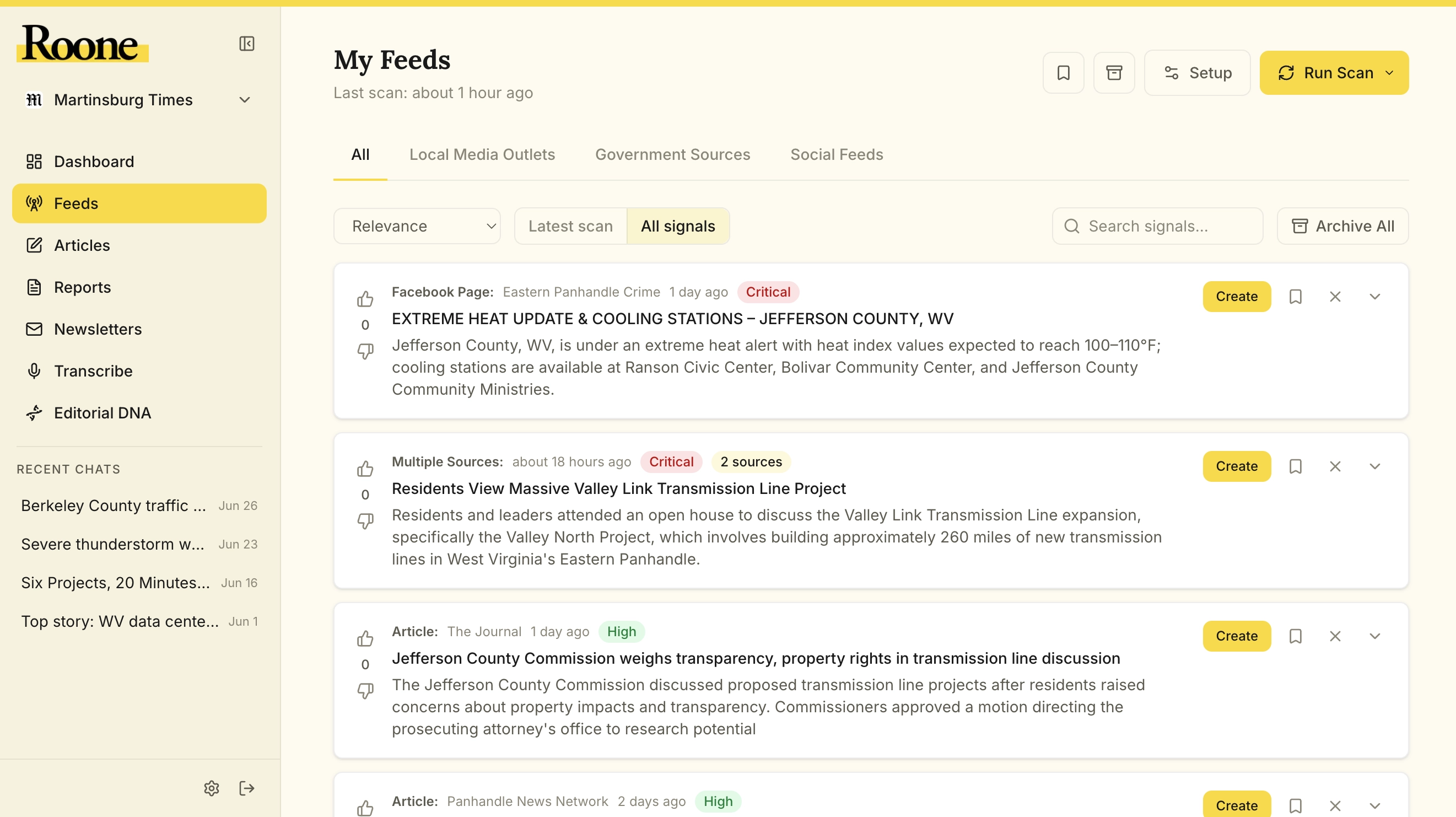Open Setup configuration

pyautogui.click(x=1197, y=73)
